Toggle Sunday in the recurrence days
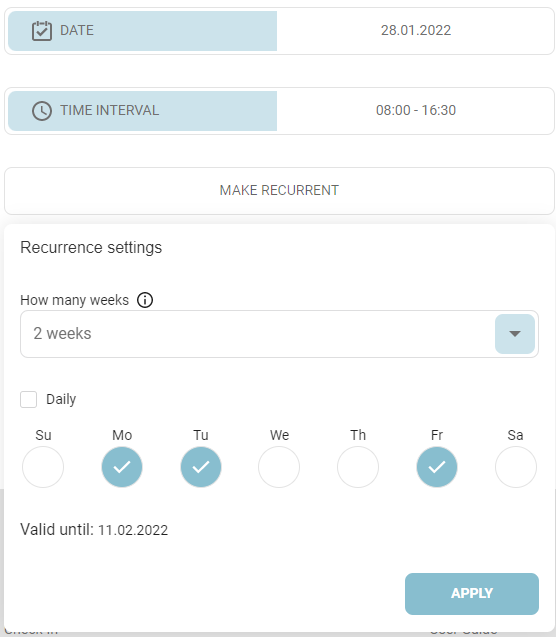Viewport: 556px width, 637px height. point(43,467)
